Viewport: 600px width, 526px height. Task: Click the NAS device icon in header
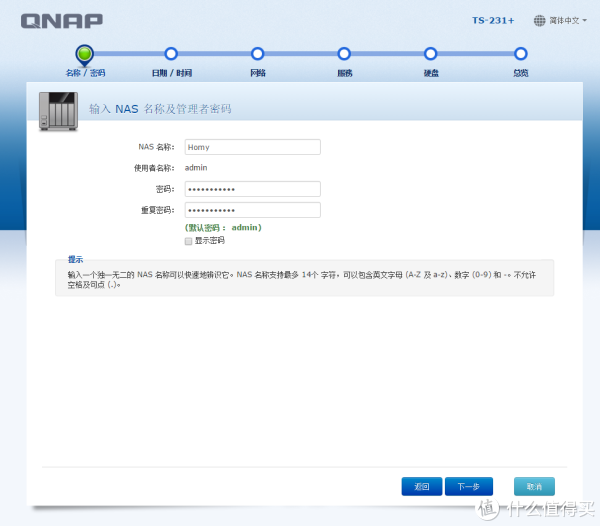point(57,110)
